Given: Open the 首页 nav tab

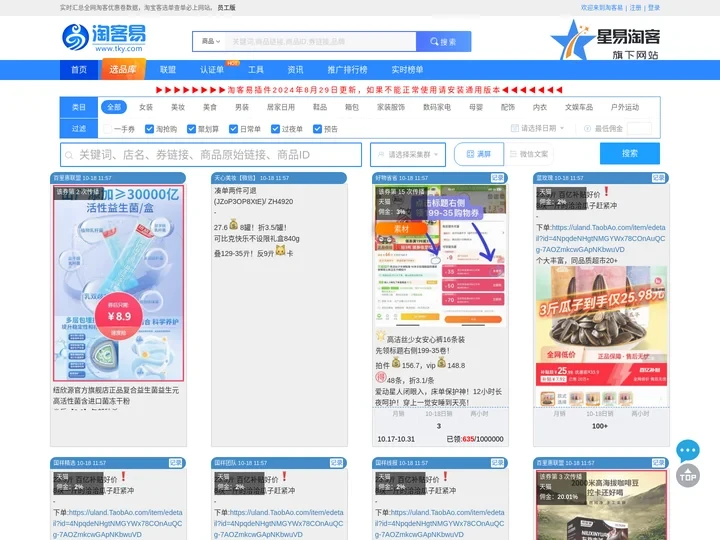Looking at the screenshot, I should (79, 70).
